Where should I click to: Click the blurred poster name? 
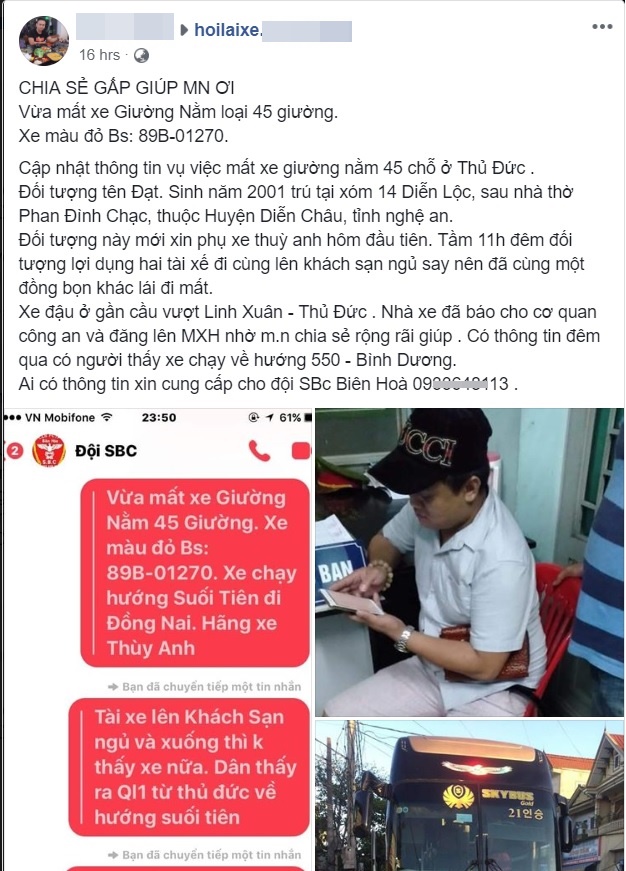point(125,27)
